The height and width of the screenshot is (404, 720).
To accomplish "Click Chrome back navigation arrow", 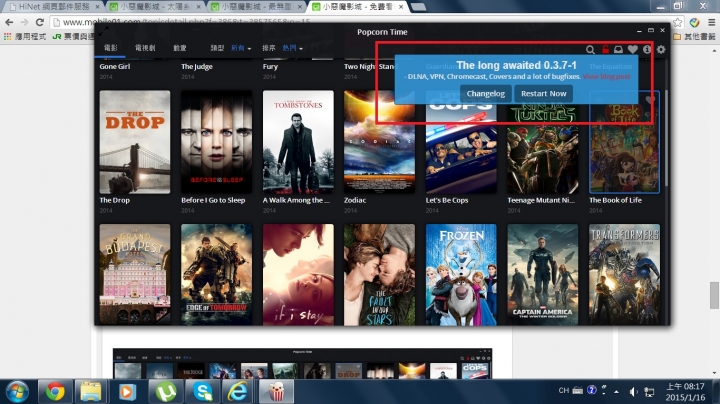I will click(x=9, y=22).
